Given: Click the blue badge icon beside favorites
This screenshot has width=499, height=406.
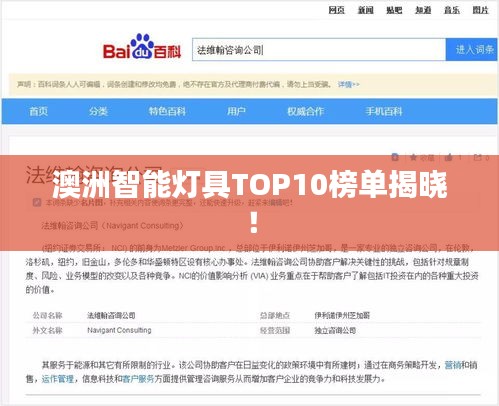Looking at the screenshot, I should pyautogui.click(x=395, y=157).
